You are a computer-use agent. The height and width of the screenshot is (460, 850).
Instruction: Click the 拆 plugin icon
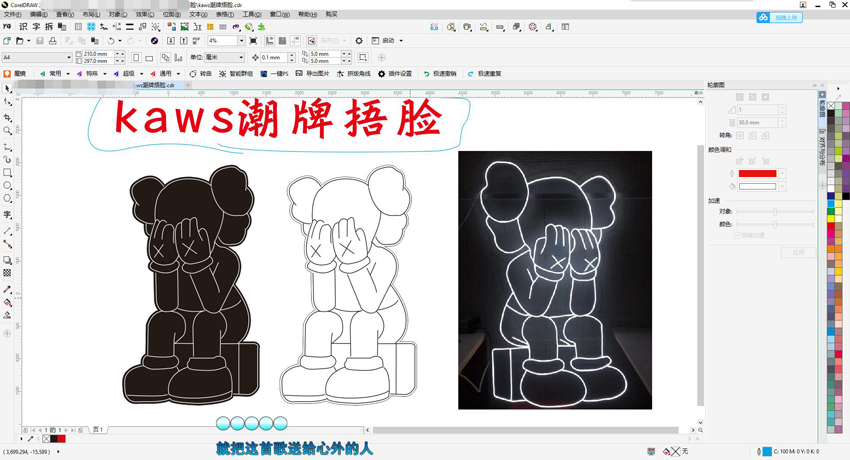click(49, 27)
